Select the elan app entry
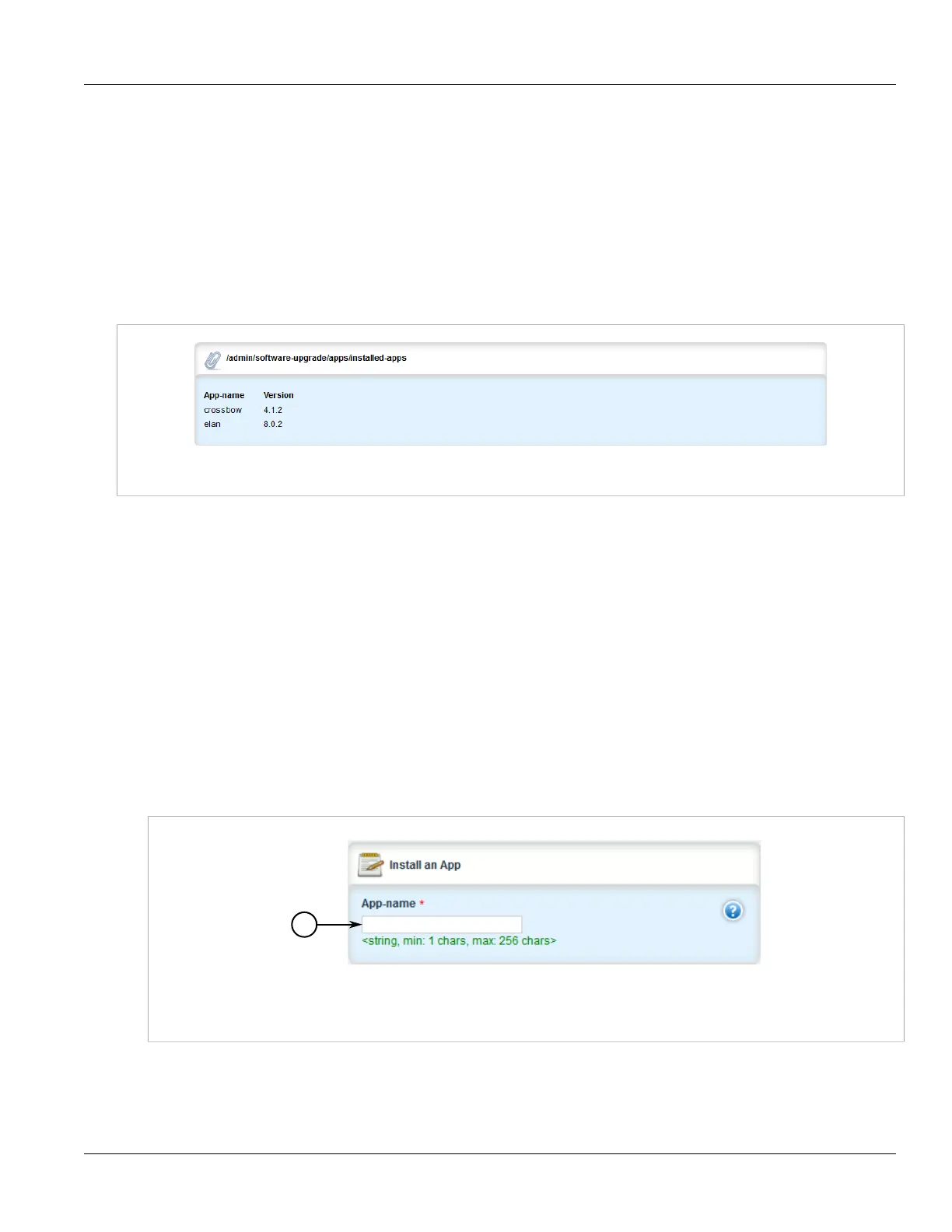The width and height of the screenshot is (952, 1232). tap(212, 424)
